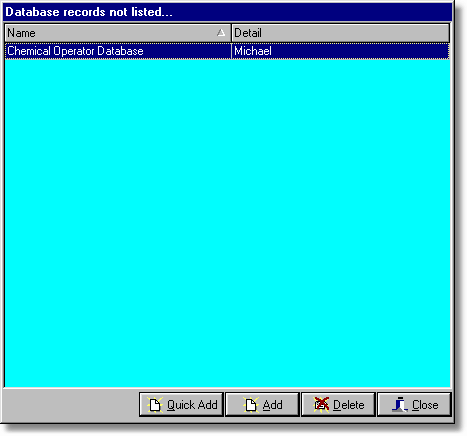The height and width of the screenshot is (436, 467).
Task: Click the 'Database records not listed...' title bar
Action: point(227,12)
